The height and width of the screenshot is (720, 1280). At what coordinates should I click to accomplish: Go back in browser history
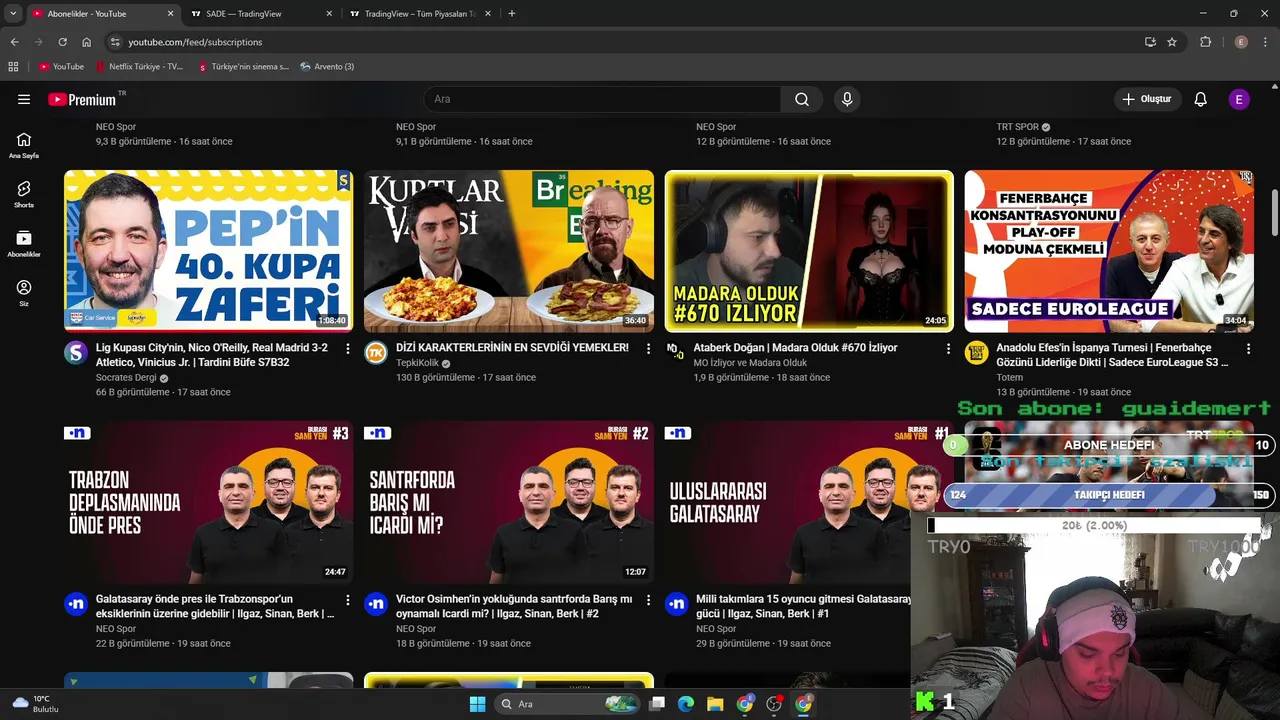(14, 42)
